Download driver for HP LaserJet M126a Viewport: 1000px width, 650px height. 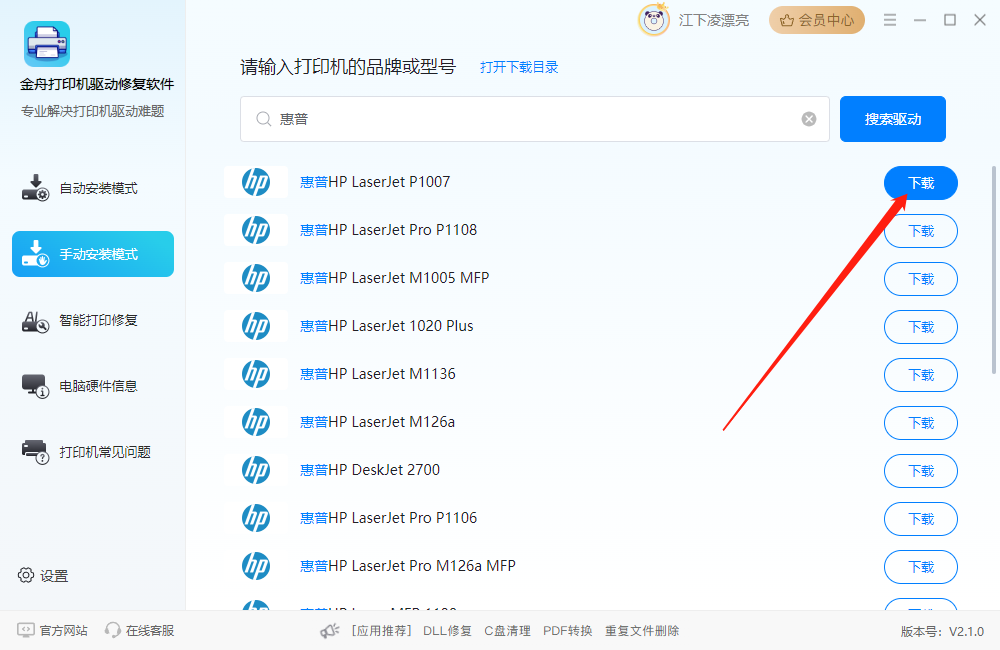pos(920,423)
